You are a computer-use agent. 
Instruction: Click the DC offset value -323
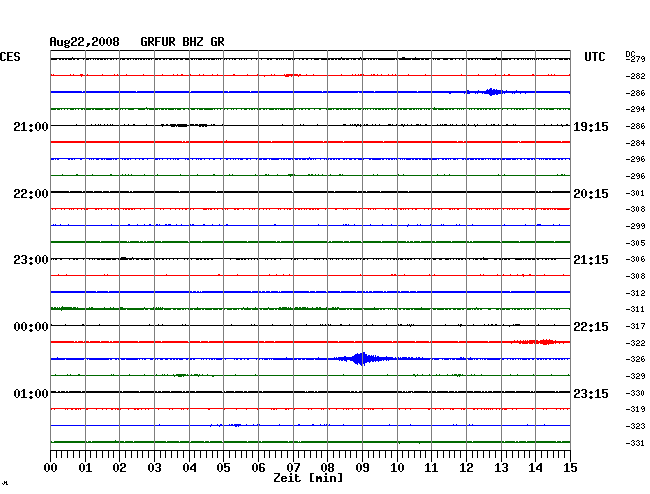click(635, 426)
